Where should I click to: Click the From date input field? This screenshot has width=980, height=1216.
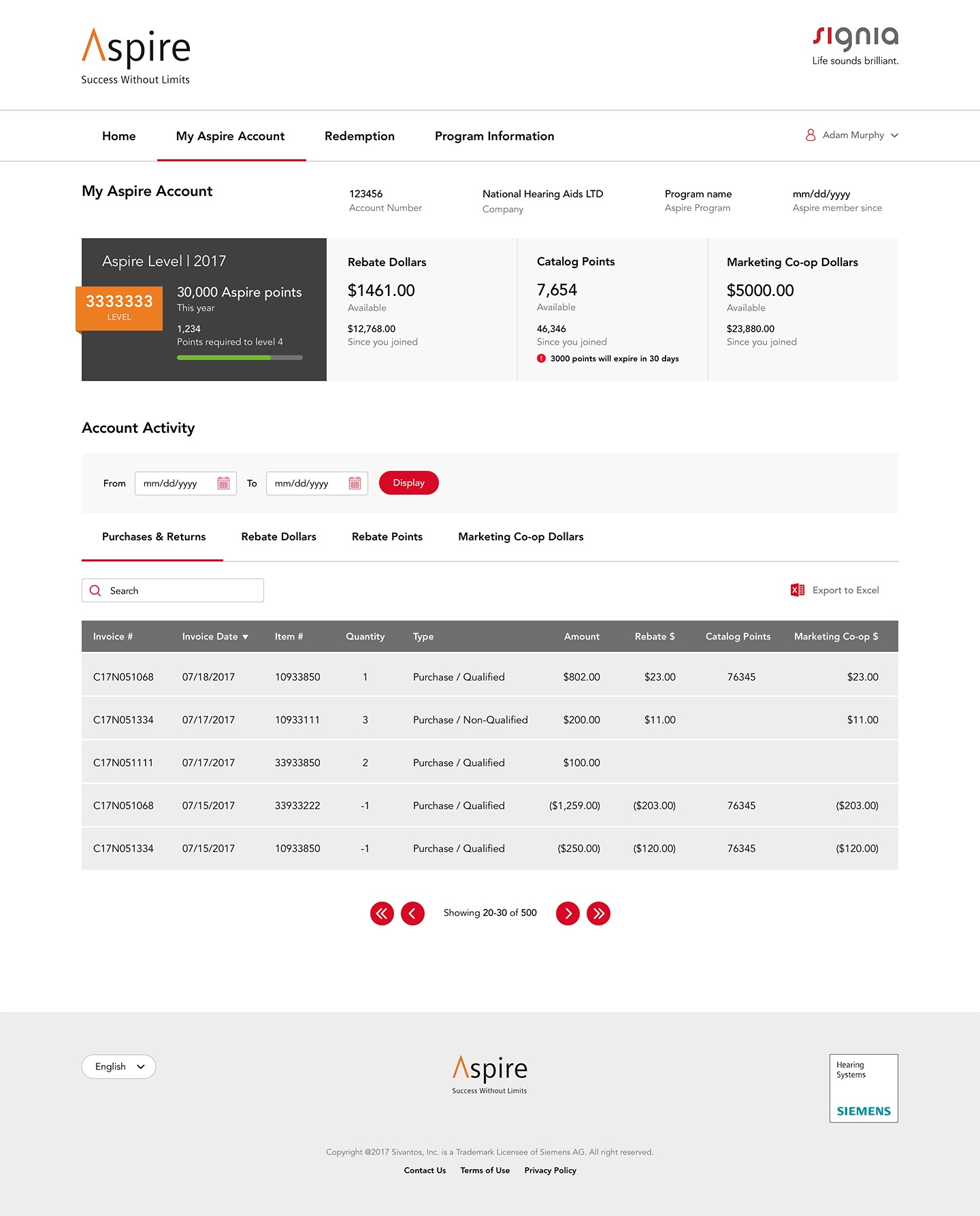[x=186, y=483]
